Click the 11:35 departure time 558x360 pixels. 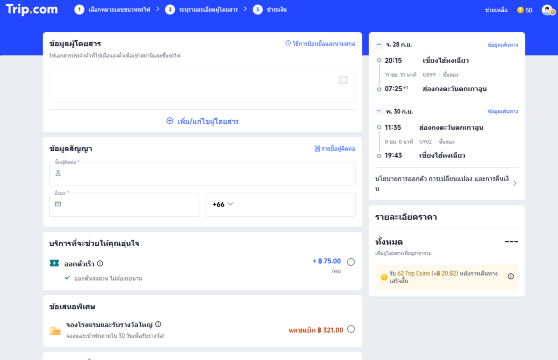coord(393,127)
